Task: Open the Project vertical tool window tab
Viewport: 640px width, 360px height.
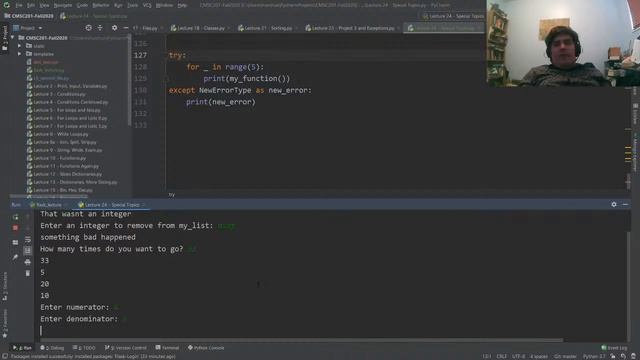Action: click(5, 38)
